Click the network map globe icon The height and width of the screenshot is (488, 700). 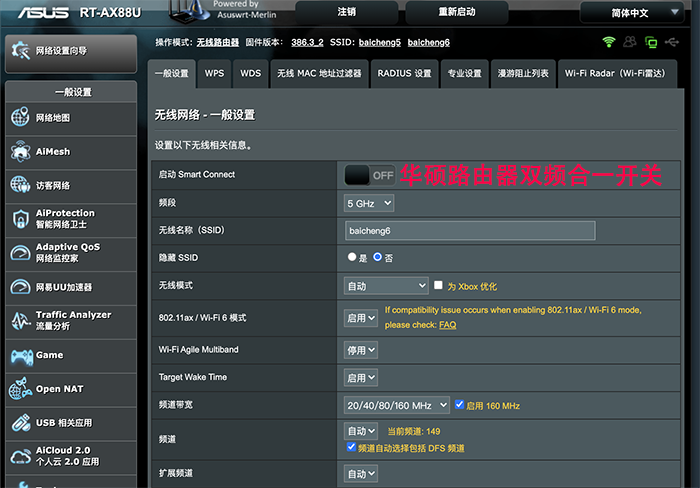[x=21, y=117]
